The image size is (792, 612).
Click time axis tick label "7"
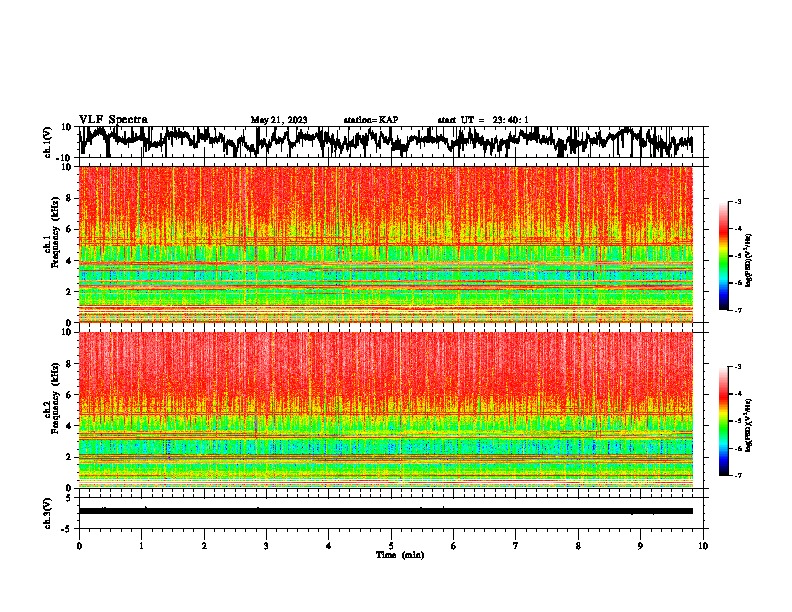click(x=516, y=546)
